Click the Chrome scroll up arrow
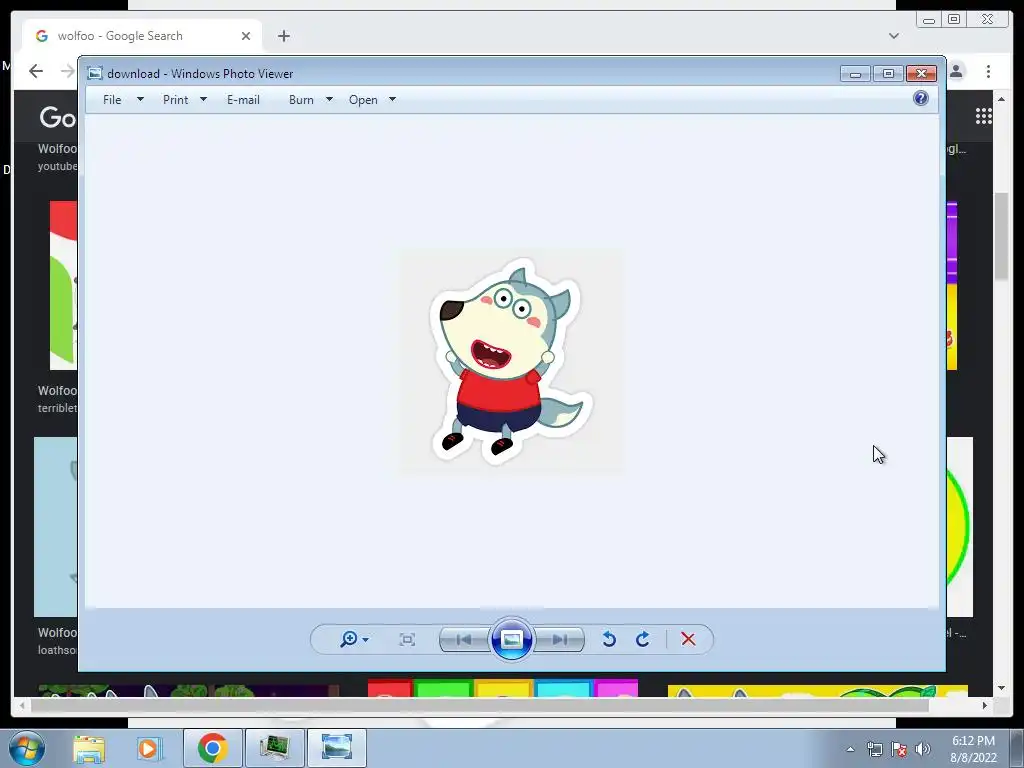This screenshot has width=1024, height=768. (x=1001, y=99)
